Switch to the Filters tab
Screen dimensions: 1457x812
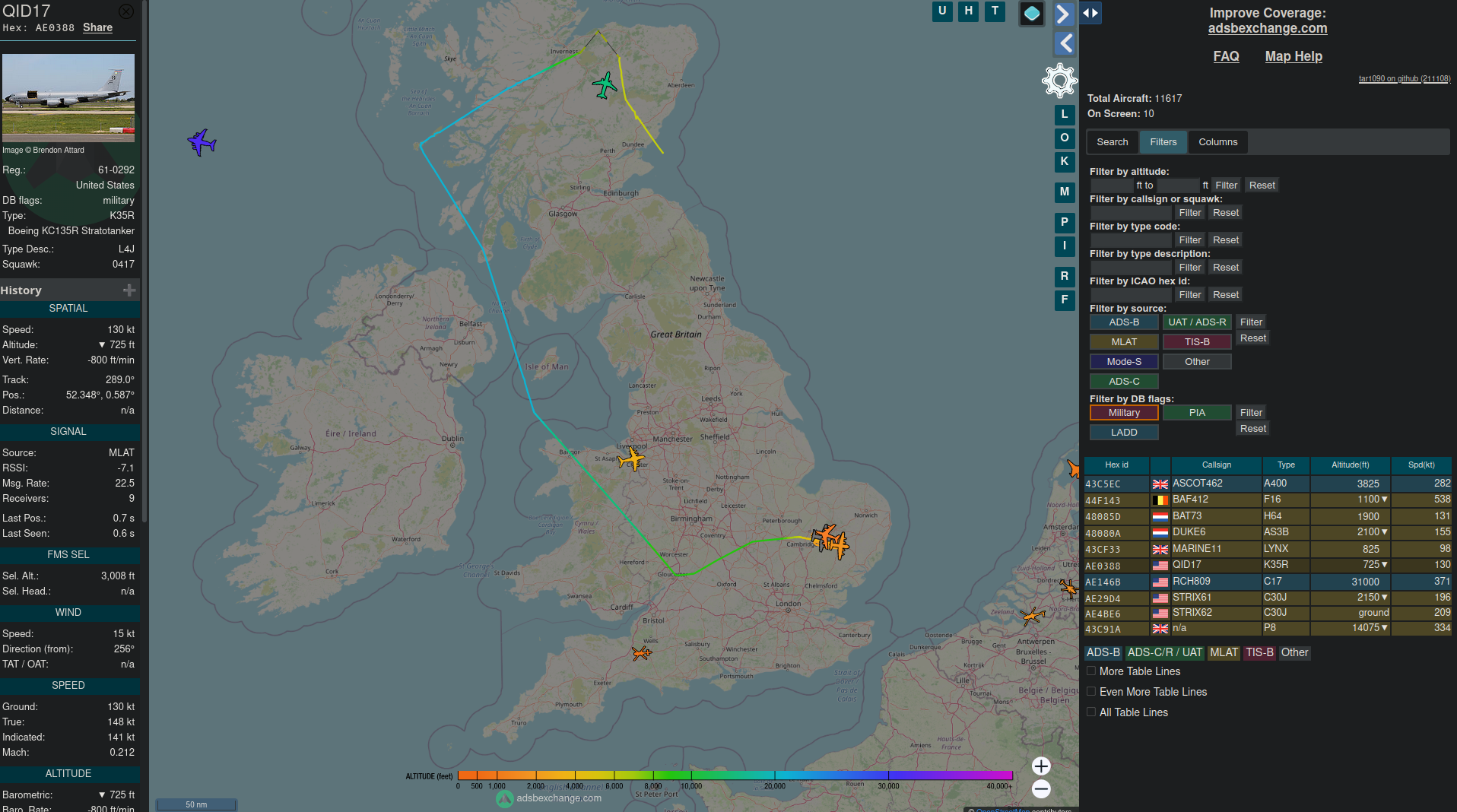1163,142
